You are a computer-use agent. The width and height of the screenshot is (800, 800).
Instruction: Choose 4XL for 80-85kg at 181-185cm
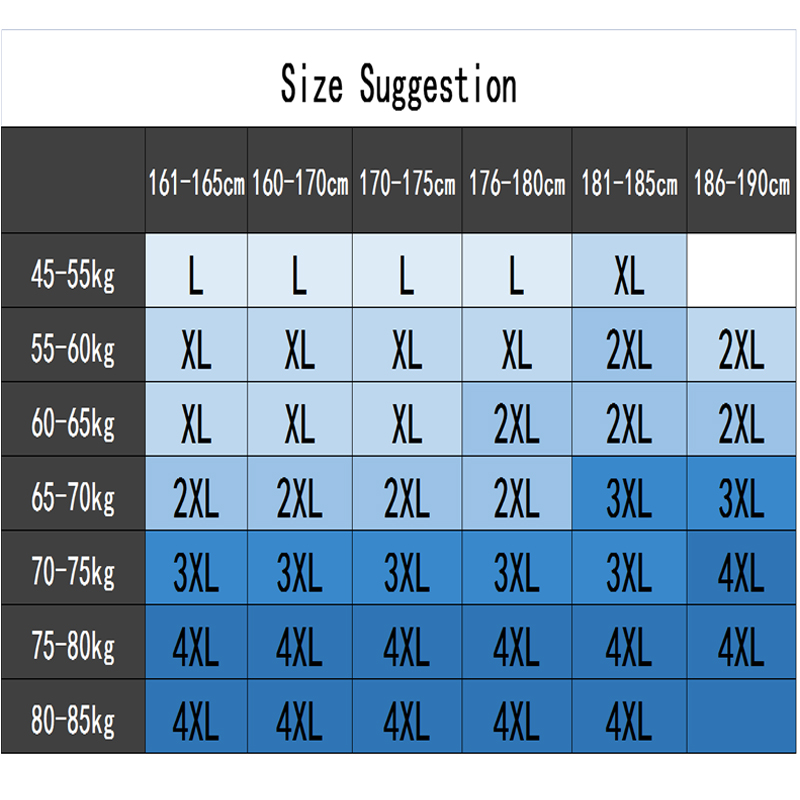point(629,719)
